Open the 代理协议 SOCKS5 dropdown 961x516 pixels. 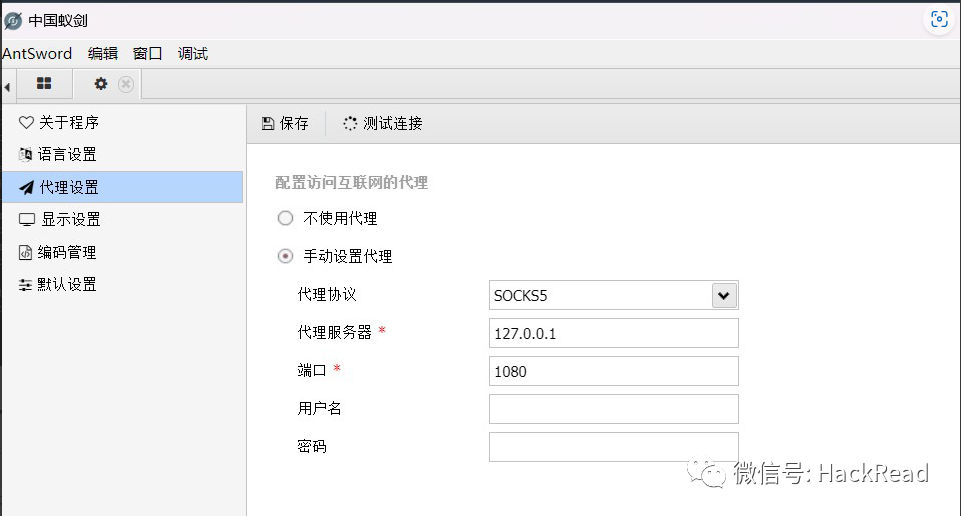[613, 295]
